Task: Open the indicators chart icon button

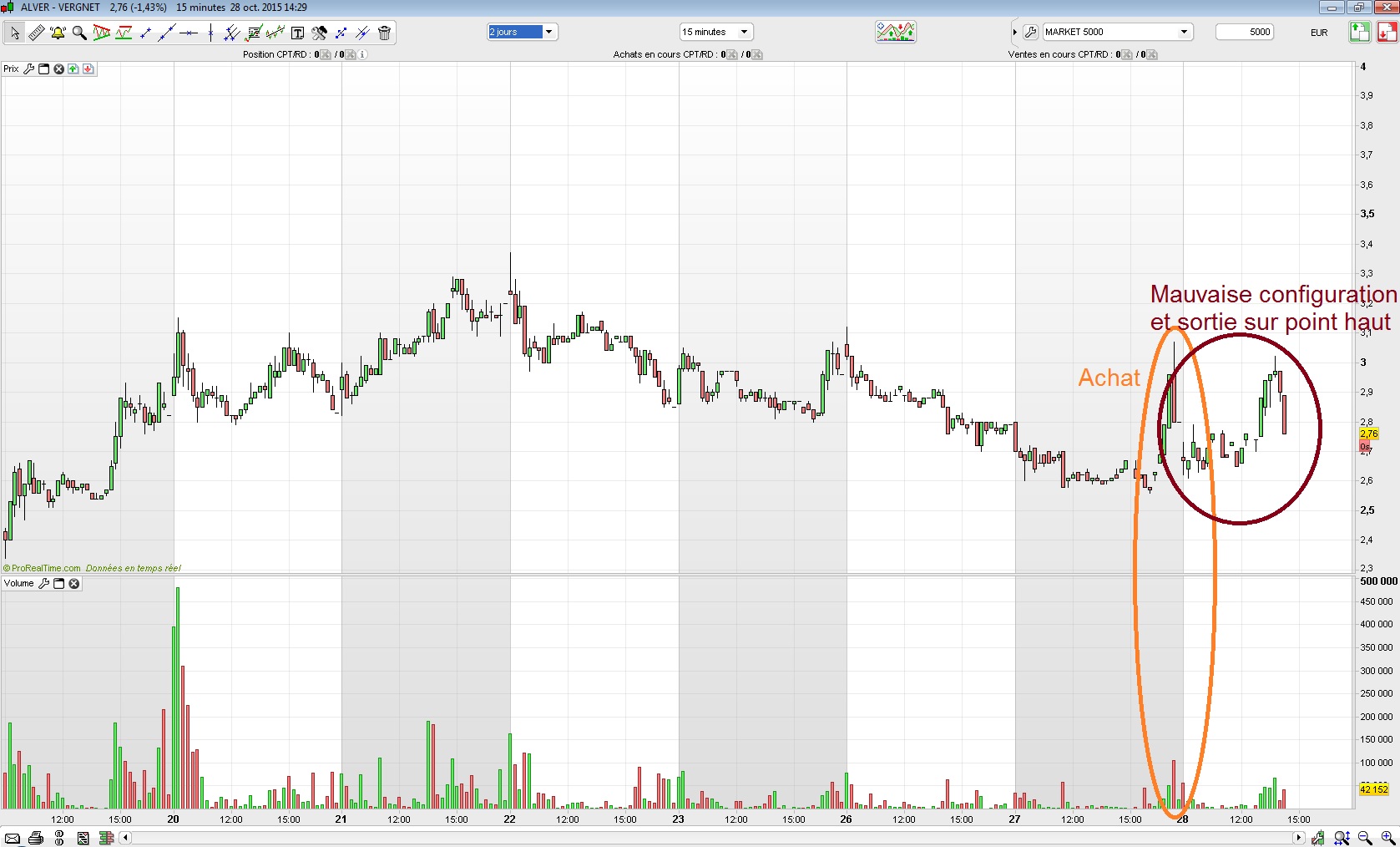Action: [x=895, y=32]
